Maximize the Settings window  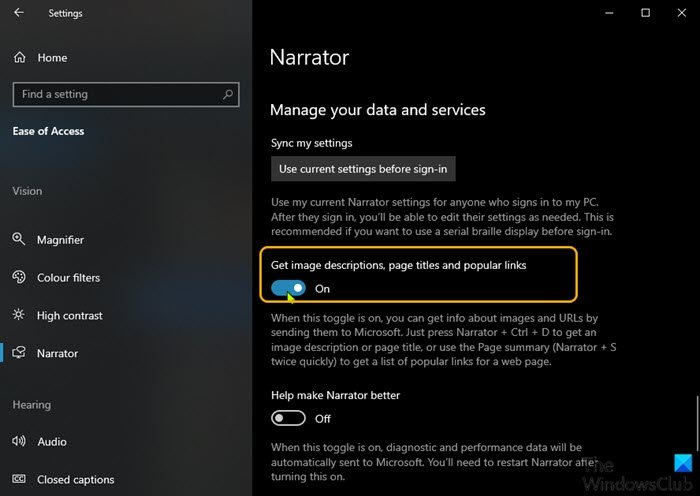click(645, 13)
